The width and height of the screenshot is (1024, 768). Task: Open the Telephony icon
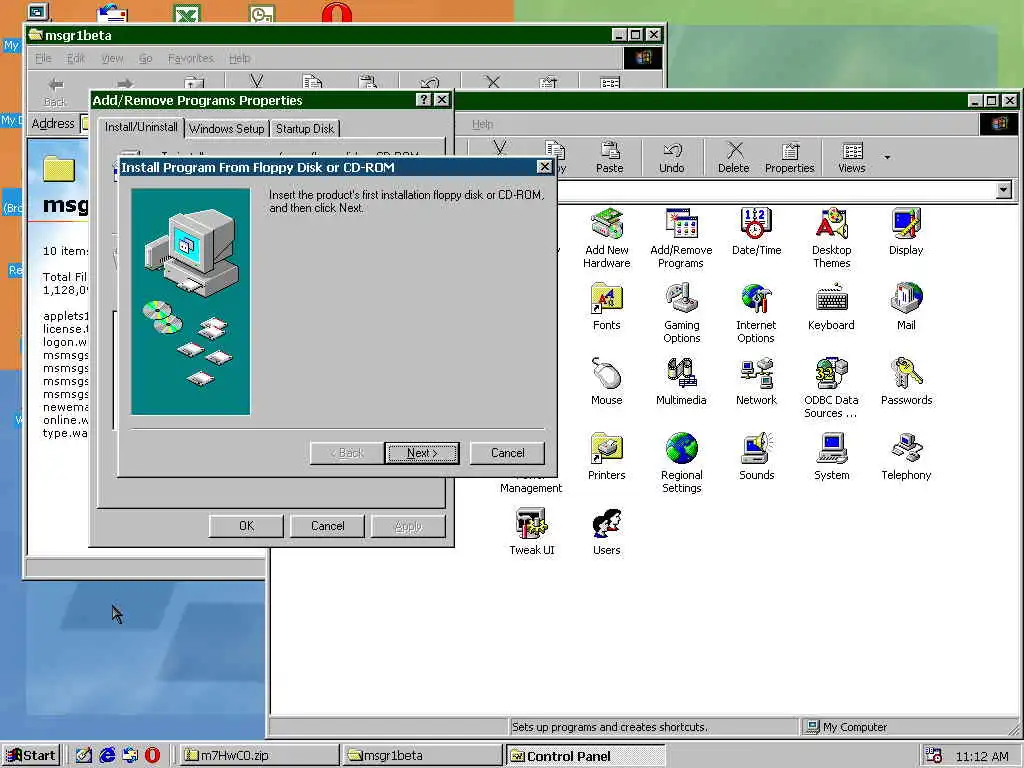click(x=906, y=456)
